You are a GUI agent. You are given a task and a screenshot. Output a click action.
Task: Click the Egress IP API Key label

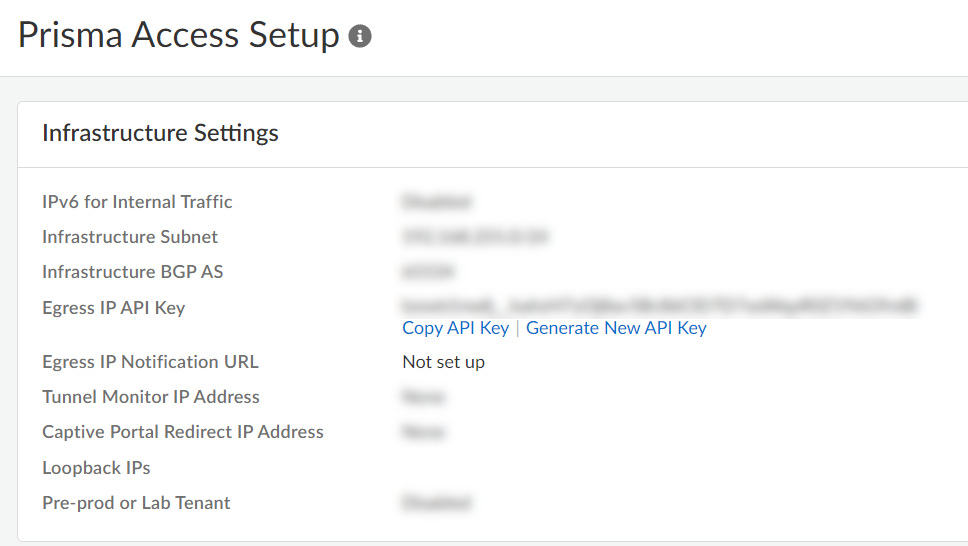pos(113,308)
